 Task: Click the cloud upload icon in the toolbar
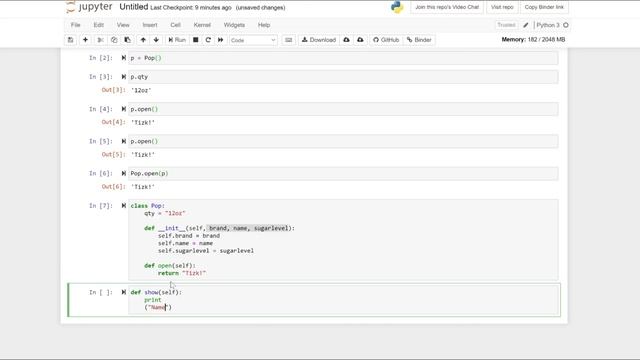click(x=360, y=40)
